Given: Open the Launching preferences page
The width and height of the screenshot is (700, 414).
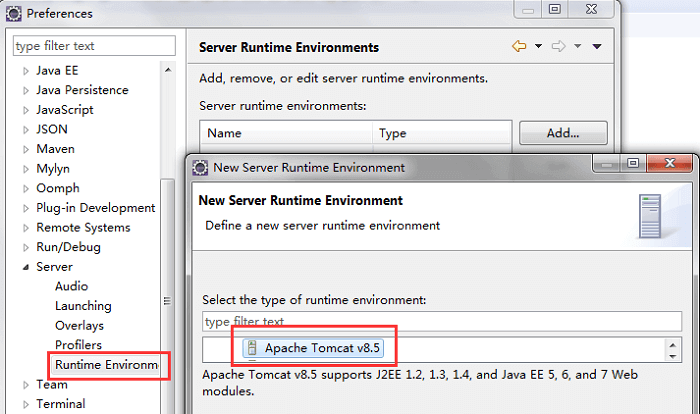Looking at the screenshot, I should pyautogui.click(x=83, y=306).
